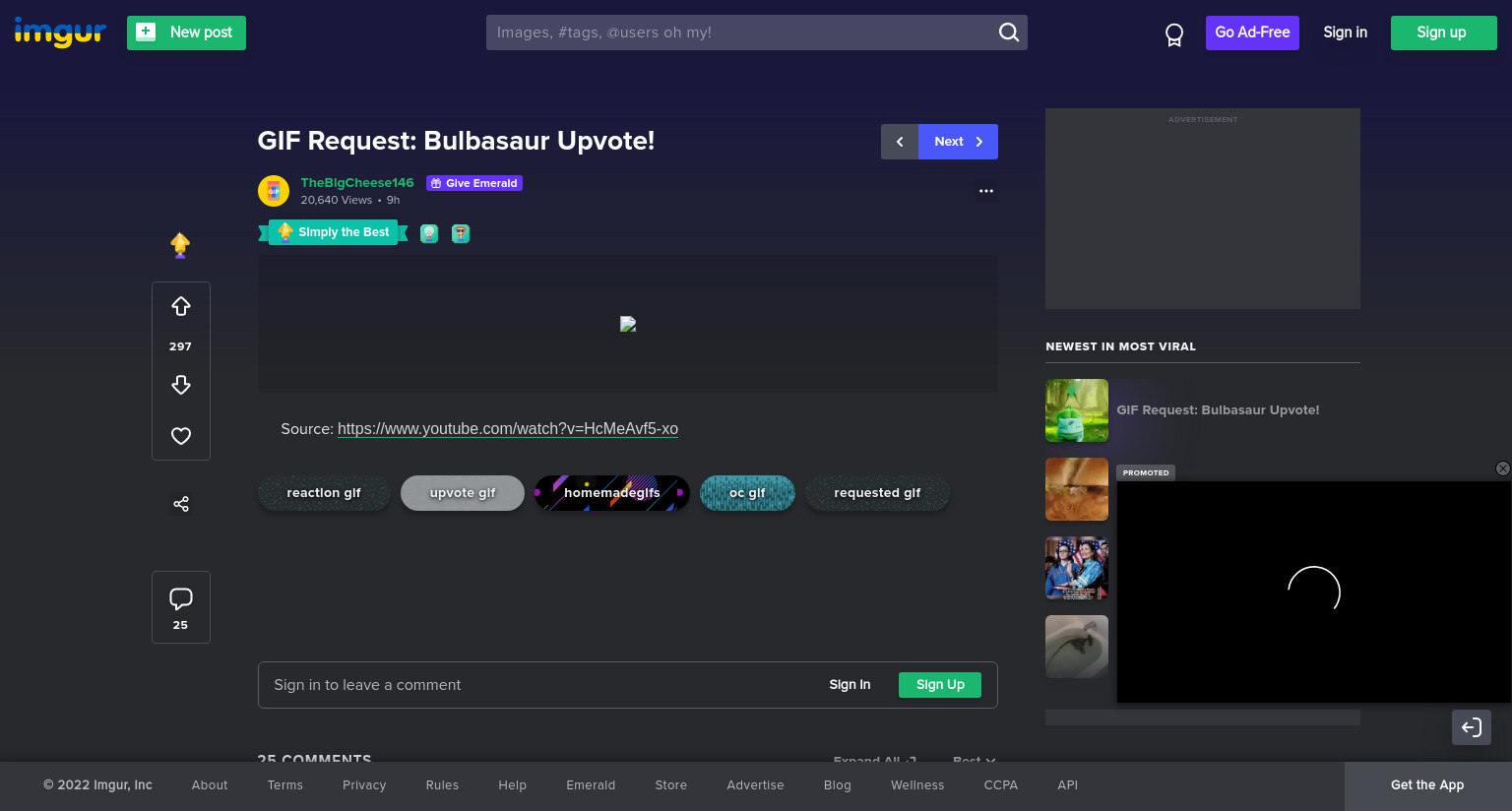Click Go Ad-Free button
This screenshot has height=811, width=1512.
point(1252,32)
